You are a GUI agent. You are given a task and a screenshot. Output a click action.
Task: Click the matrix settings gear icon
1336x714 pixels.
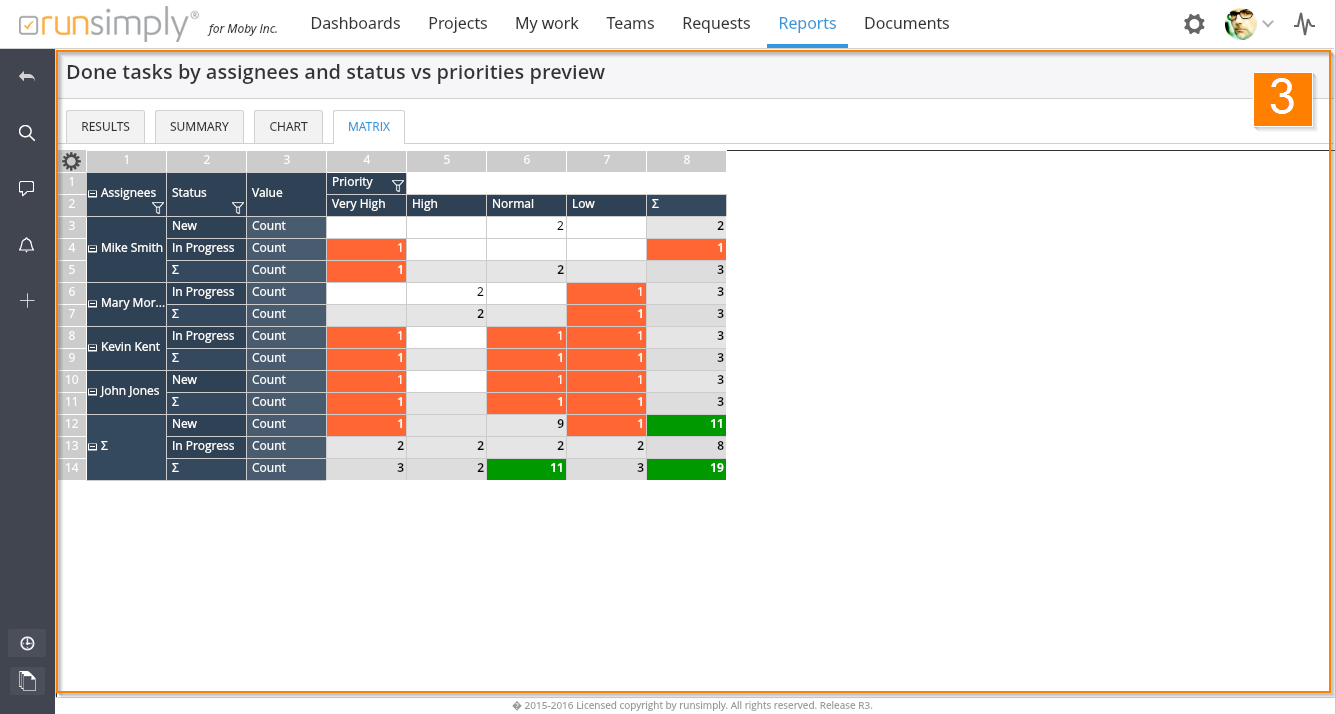point(71,161)
